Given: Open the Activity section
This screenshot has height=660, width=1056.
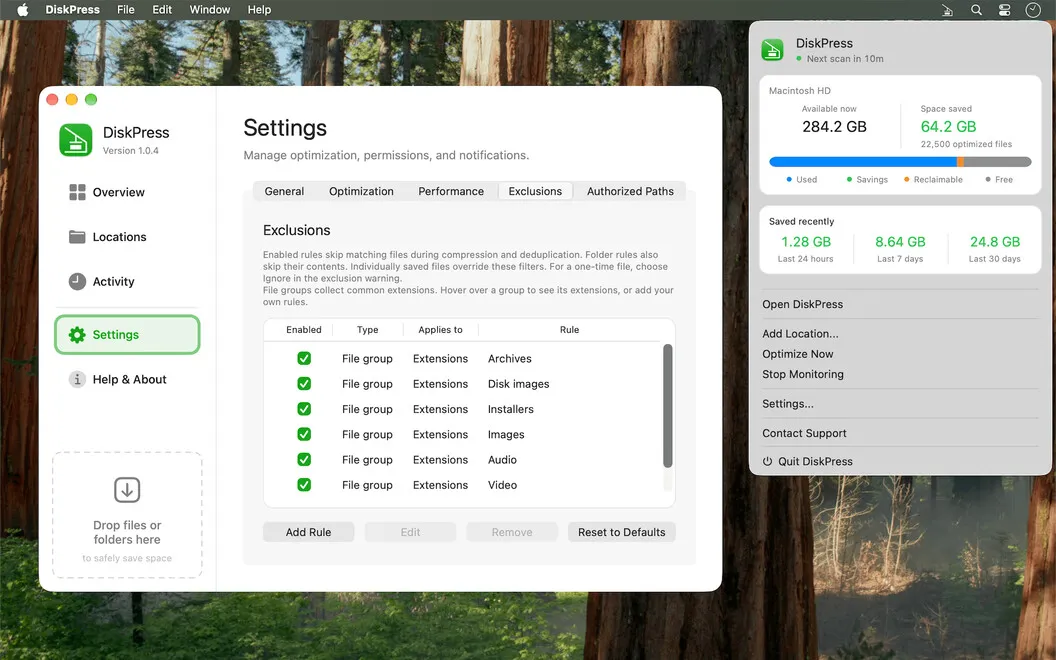Looking at the screenshot, I should point(127,282).
